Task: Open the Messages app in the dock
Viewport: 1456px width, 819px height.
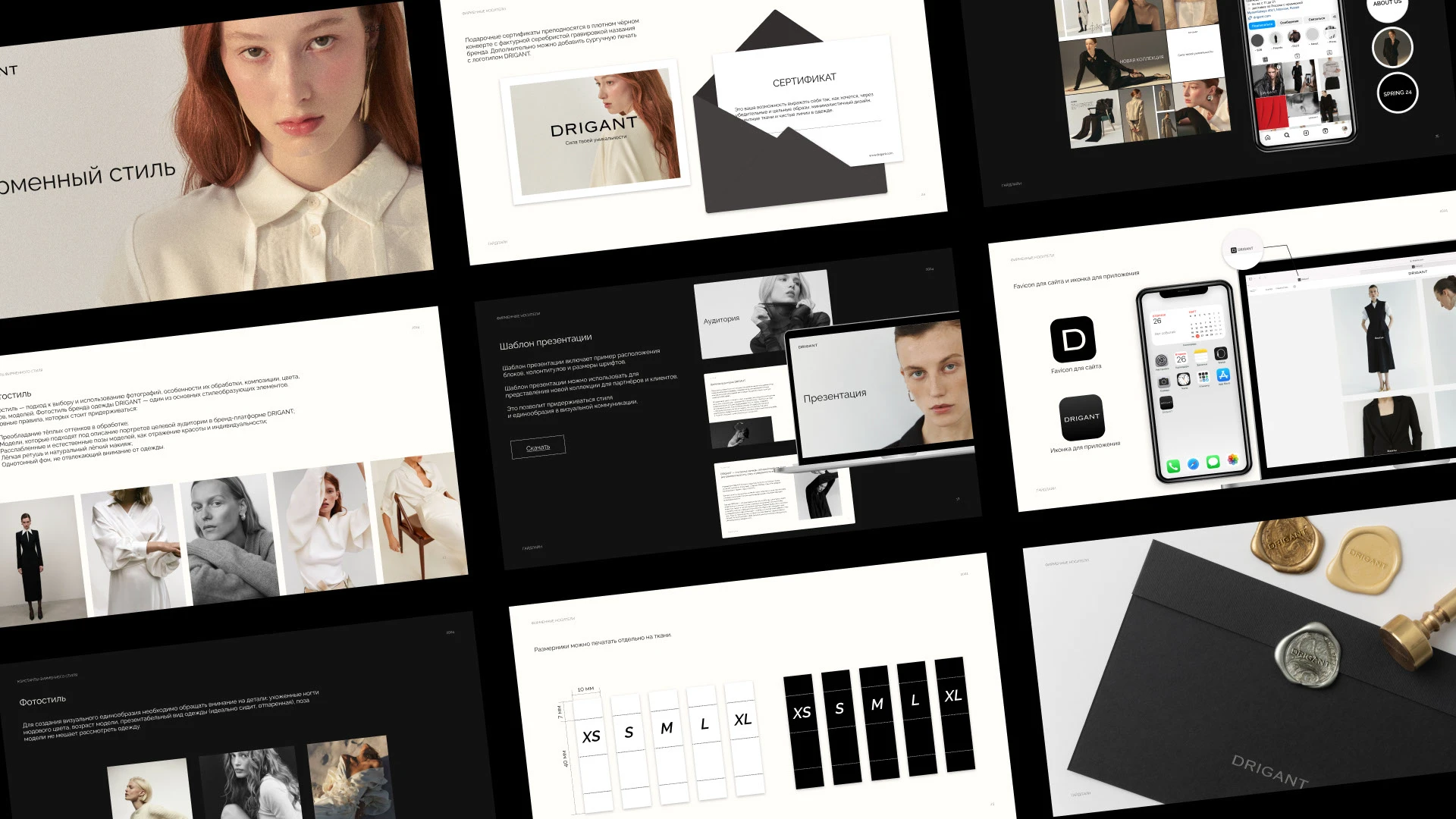Action: coord(1213,462)
